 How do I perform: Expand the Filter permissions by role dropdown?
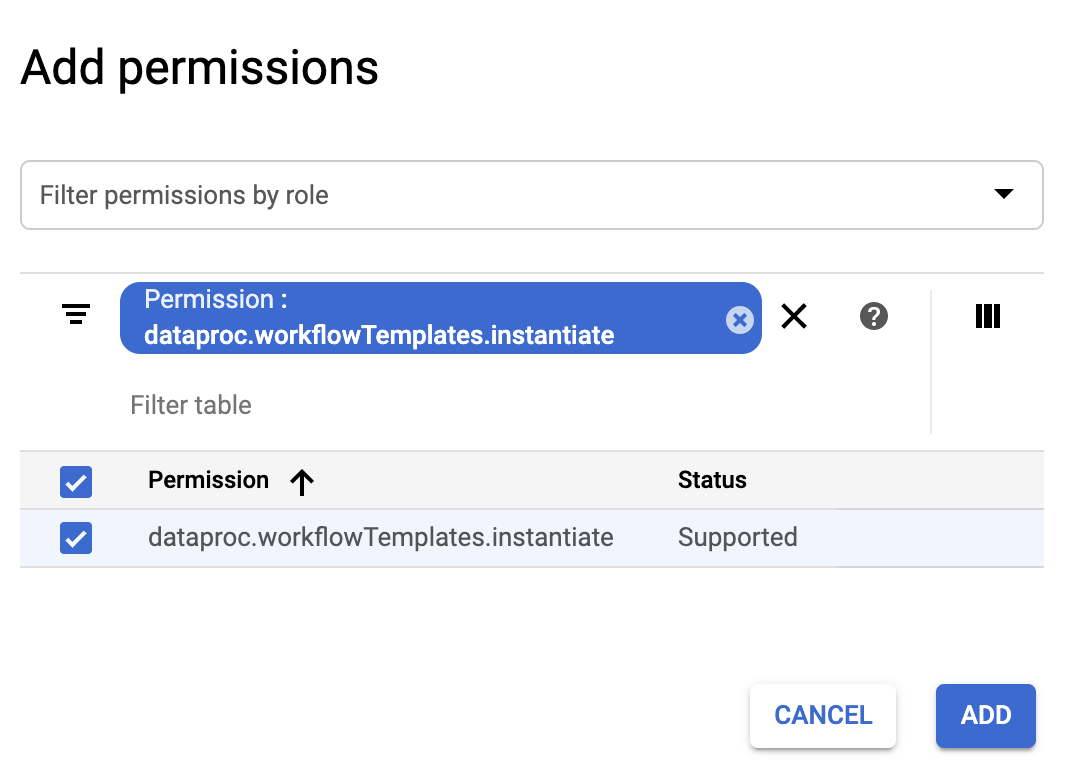pyautogui.click(x=531, y=195)
